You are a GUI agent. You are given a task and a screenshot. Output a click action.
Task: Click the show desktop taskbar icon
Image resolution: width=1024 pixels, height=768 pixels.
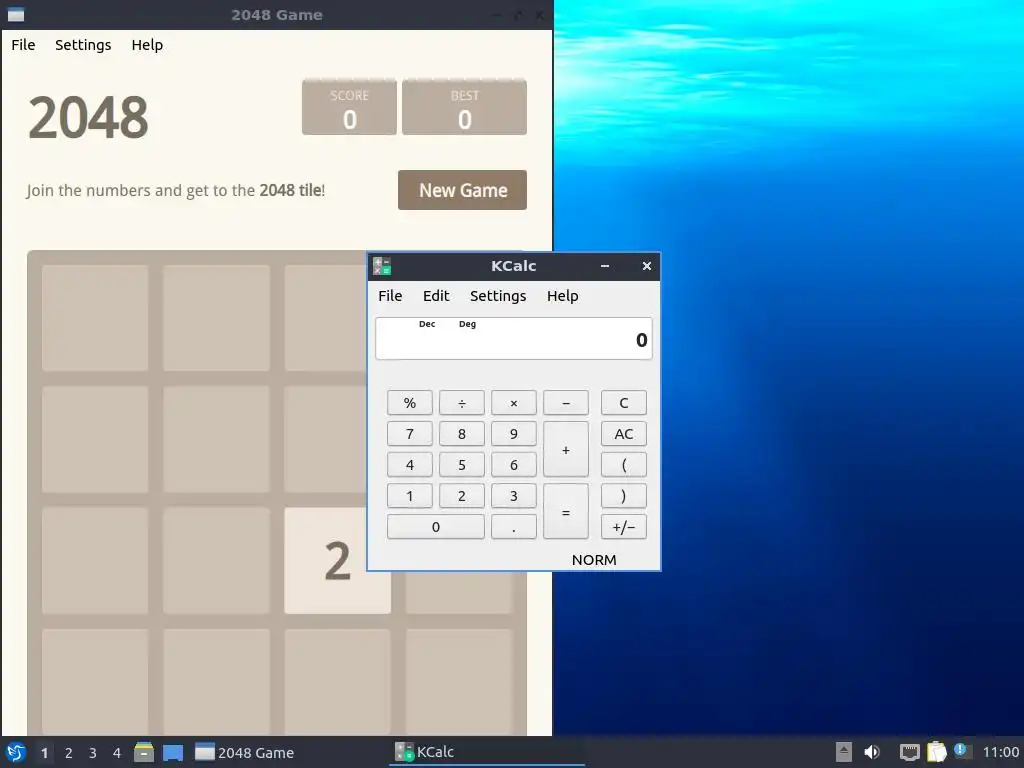173,752
